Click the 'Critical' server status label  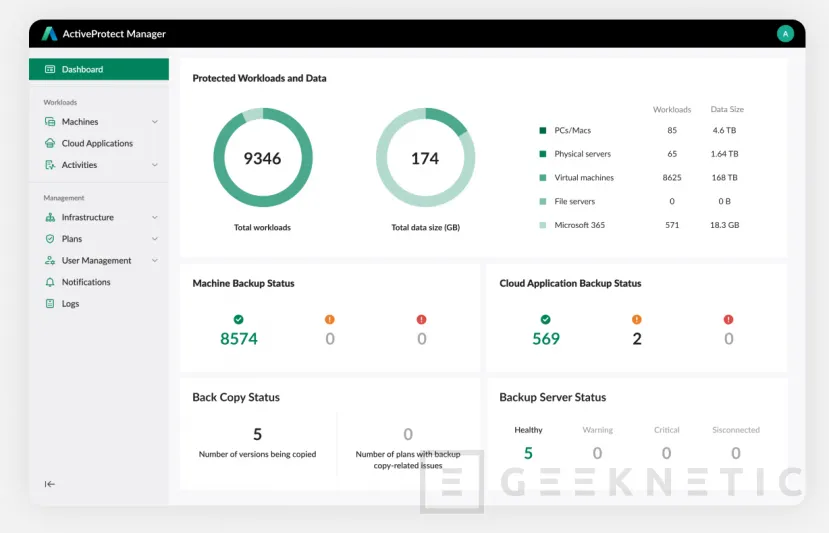667,430
